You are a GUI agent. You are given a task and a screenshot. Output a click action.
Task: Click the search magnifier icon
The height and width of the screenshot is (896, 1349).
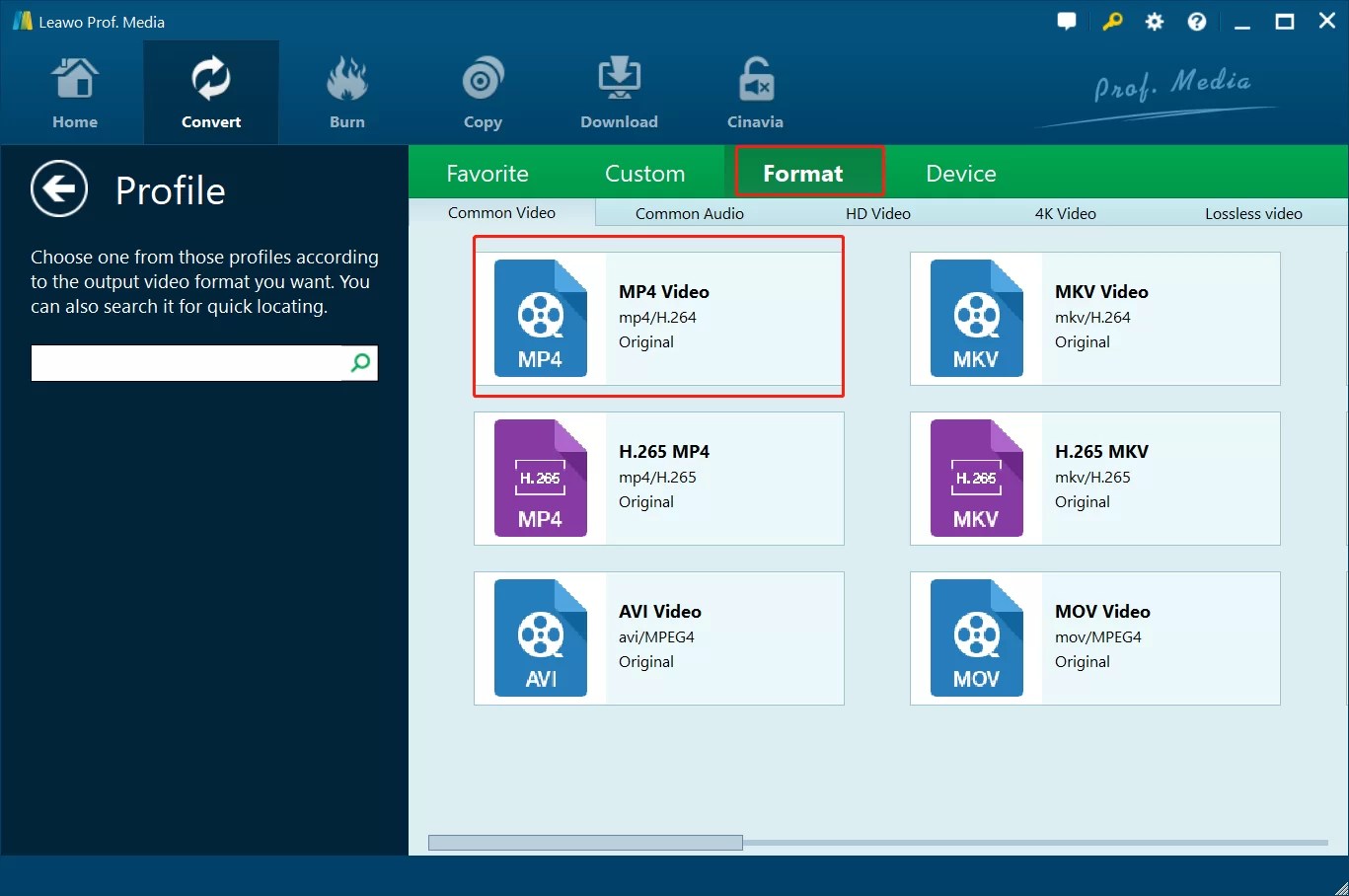358,362
